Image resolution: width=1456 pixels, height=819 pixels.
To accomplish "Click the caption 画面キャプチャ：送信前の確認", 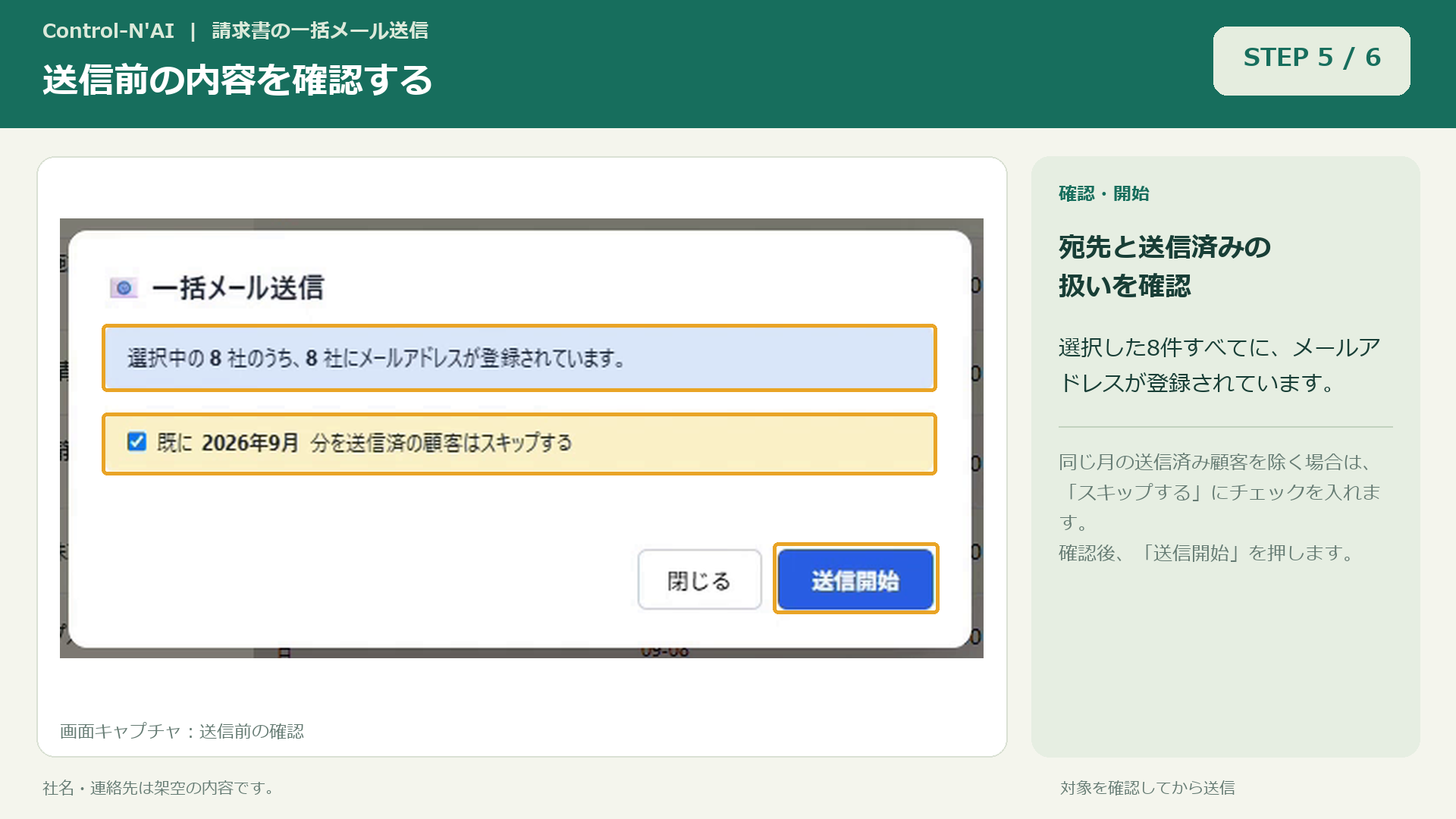I will tap(182, 731).
